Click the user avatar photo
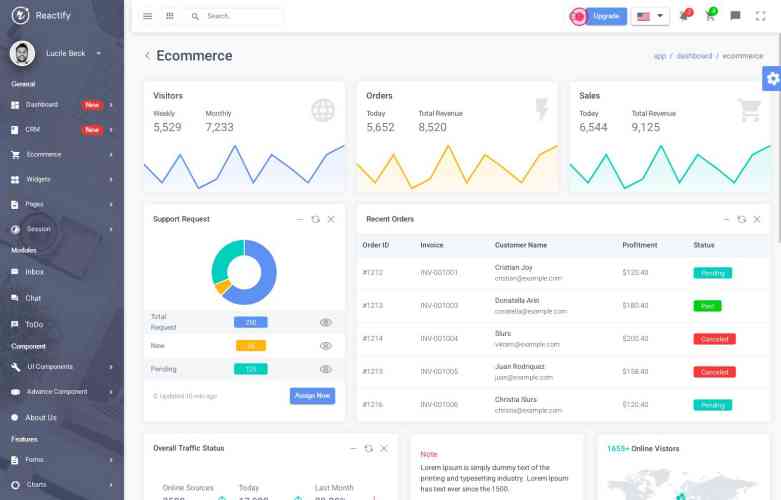This screenshot has height=500, width=781. click(x=22, y=53)
